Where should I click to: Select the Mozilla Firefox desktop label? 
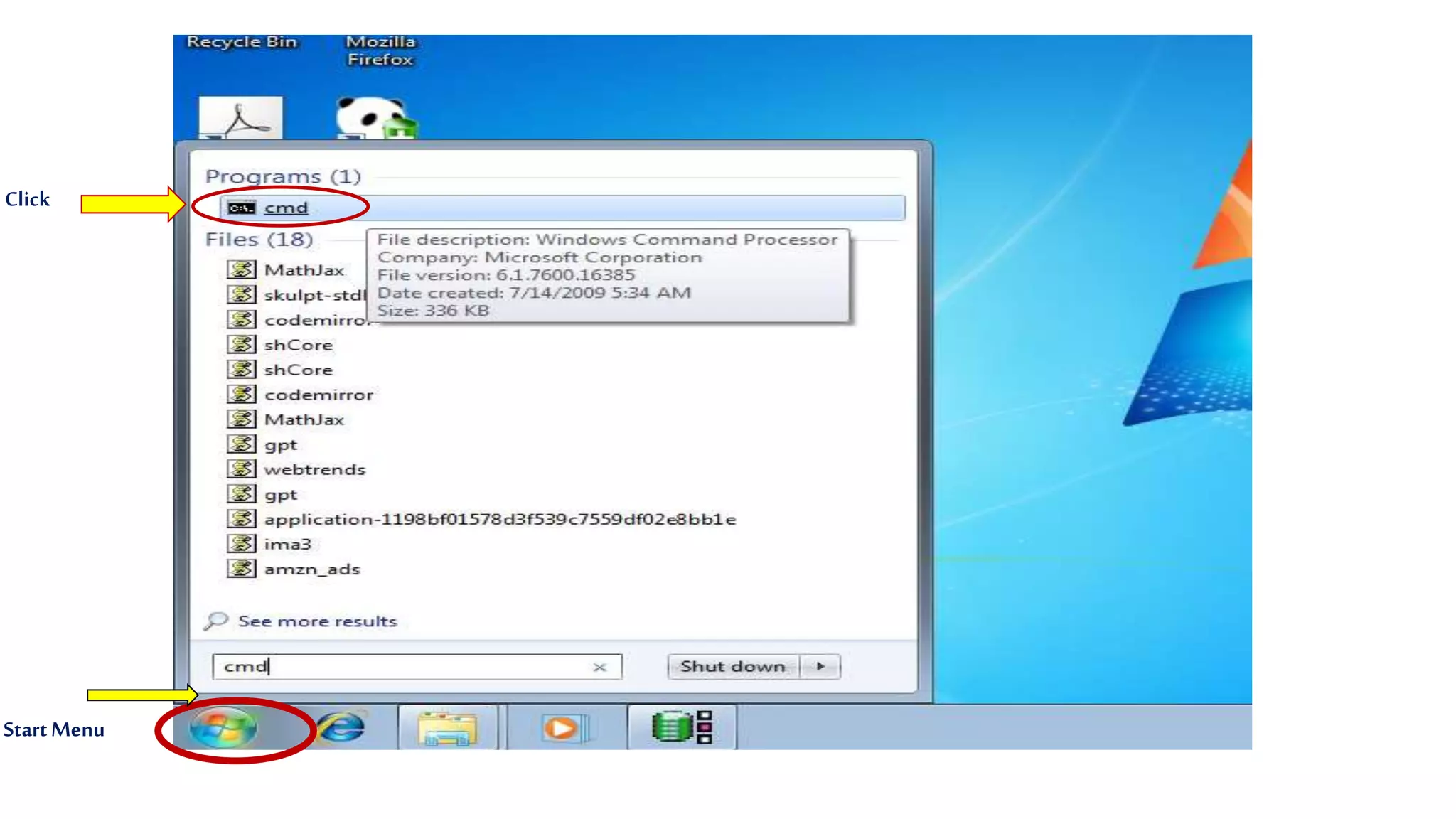pos(380,50)
